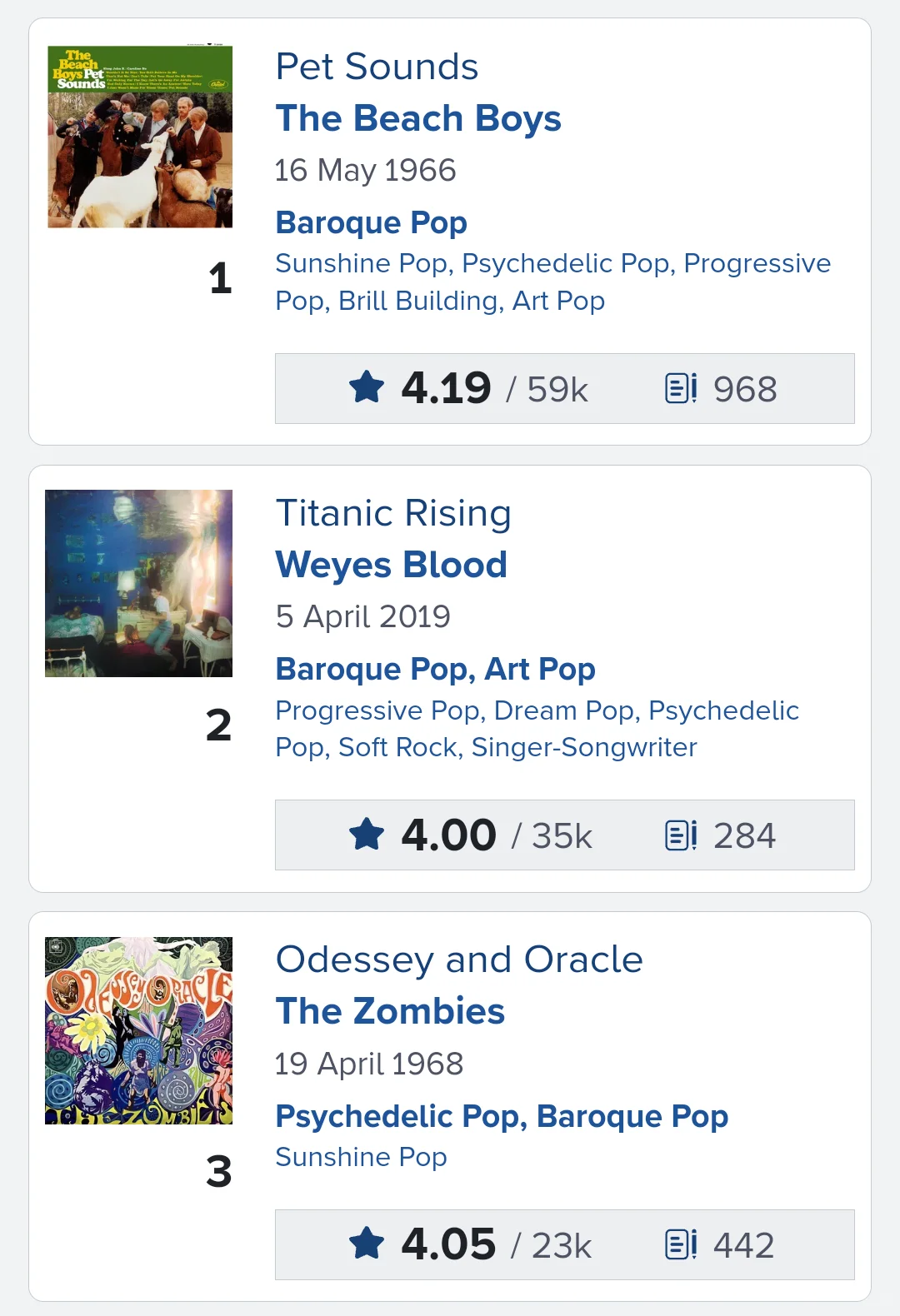Click the reviews icon next to 442
The height and width of the screenshot is (1316, 900).
(x=681, y=1244)
